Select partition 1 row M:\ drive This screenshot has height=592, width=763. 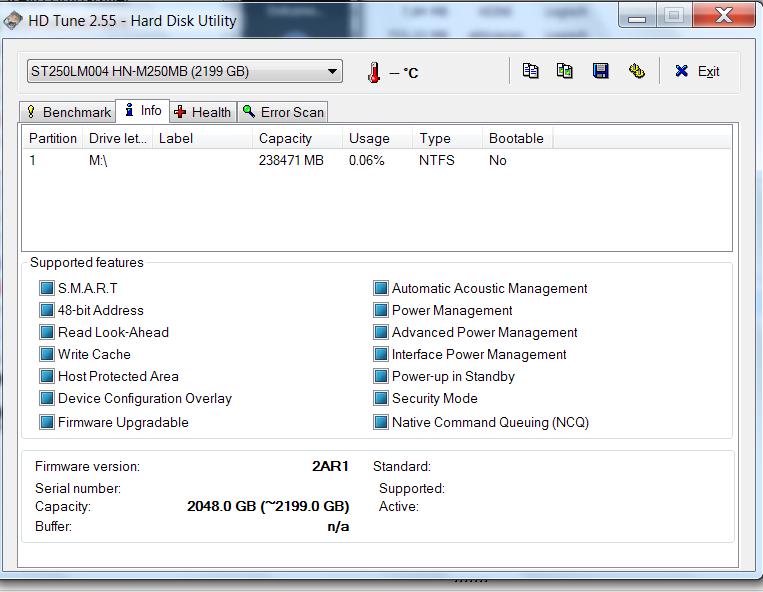377,160
